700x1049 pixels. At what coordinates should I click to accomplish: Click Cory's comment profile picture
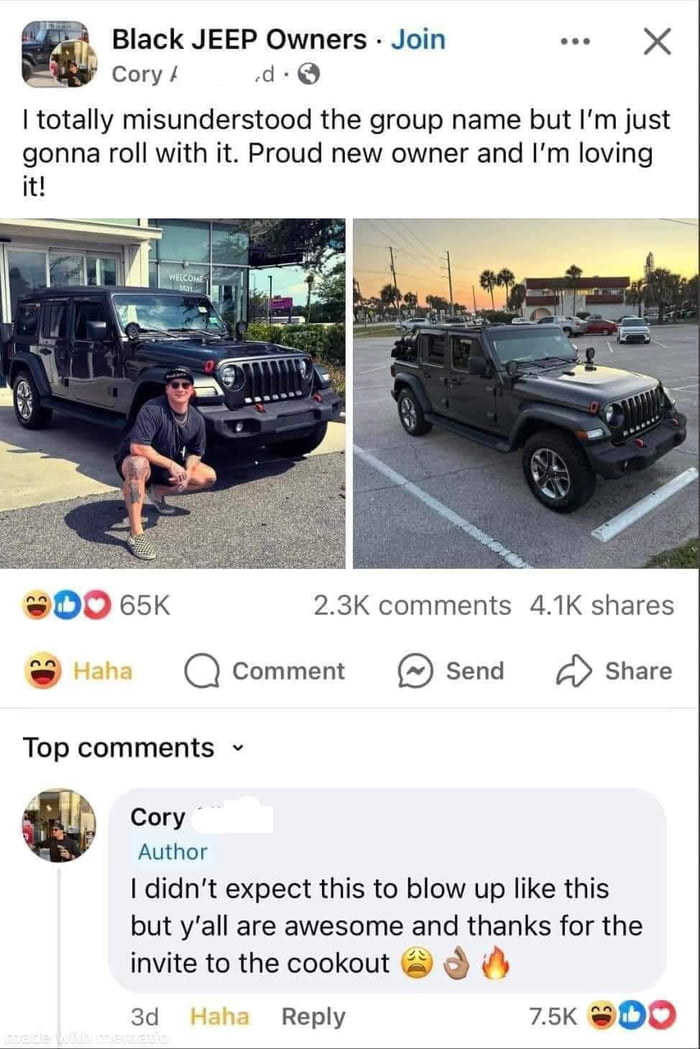(x=59, y=826)
